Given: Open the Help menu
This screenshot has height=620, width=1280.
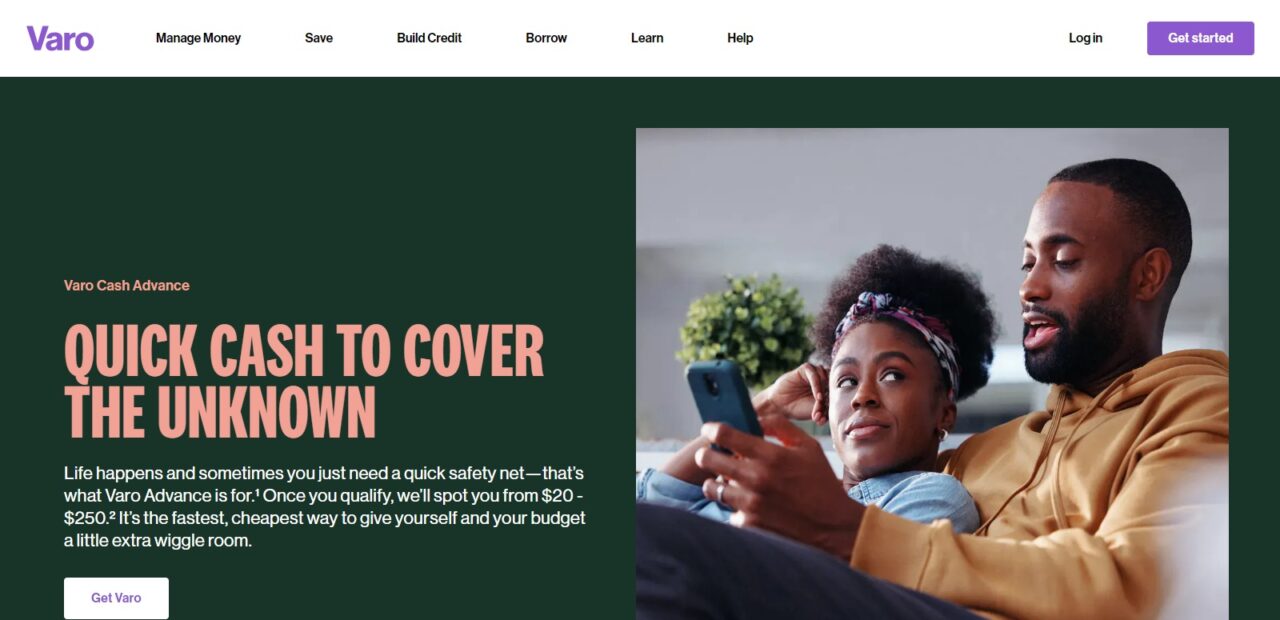Looking at the screenshot, I should click(740, 38).
